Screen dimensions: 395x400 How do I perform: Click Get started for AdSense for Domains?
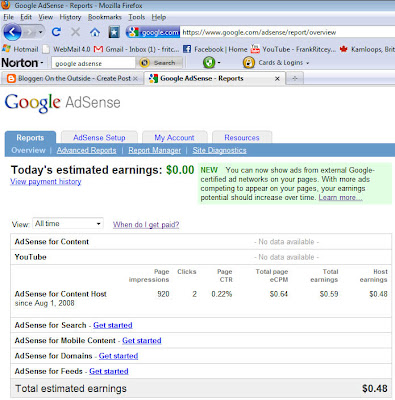pos(118,356)
